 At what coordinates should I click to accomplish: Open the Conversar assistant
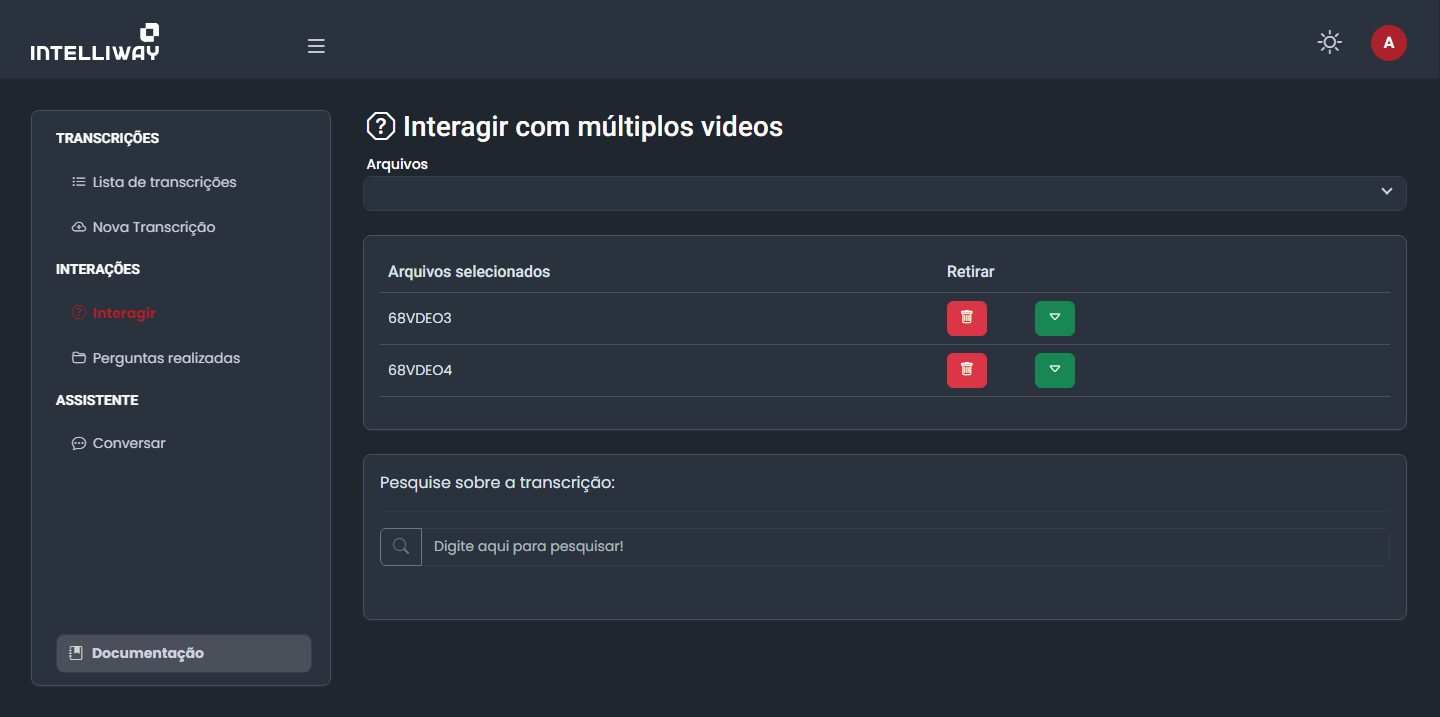tap(129, 443)
